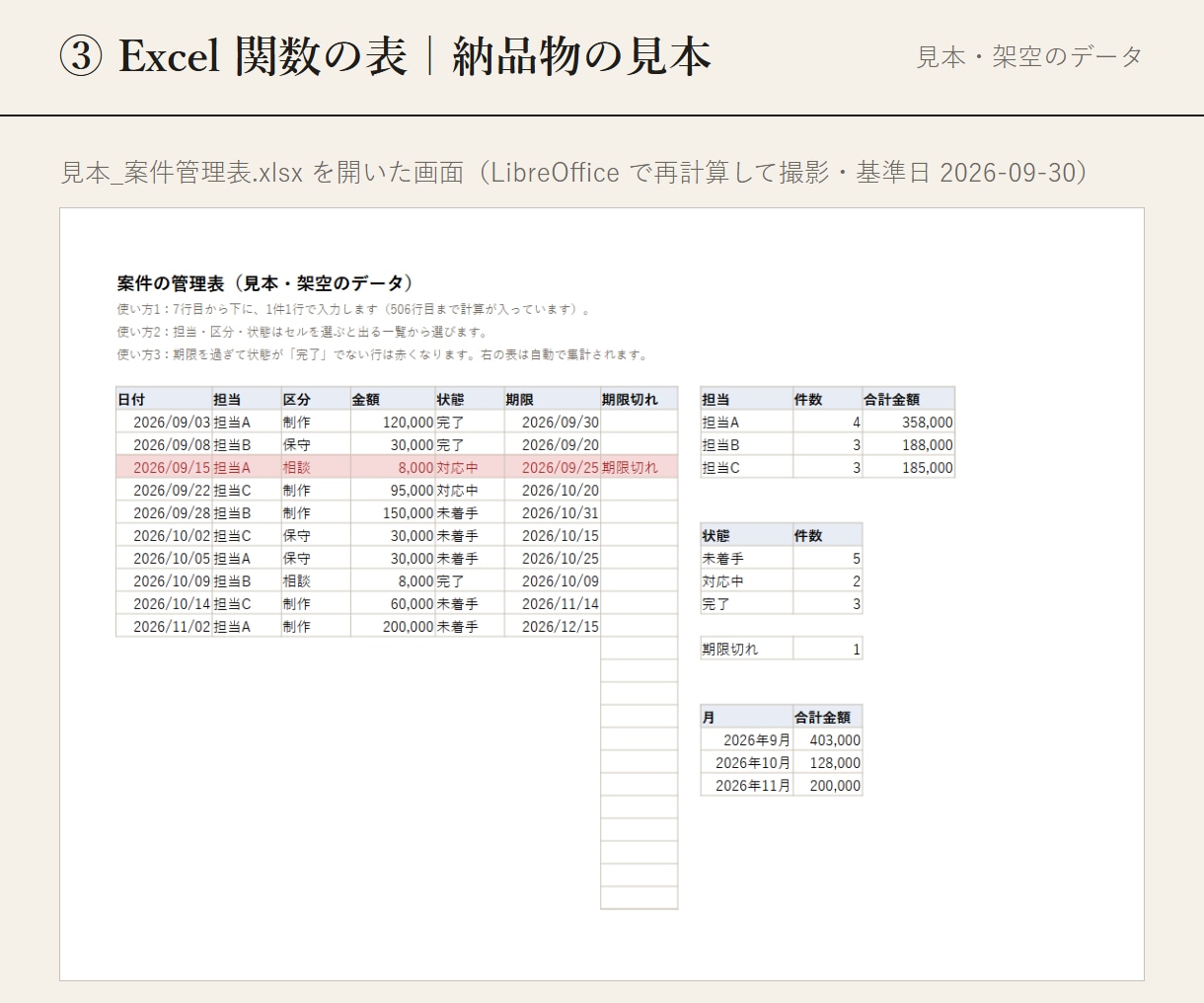The image size is (1204, 1003).
Task: Select the month cell 2026年9月
Action: (x=747, y=739)
